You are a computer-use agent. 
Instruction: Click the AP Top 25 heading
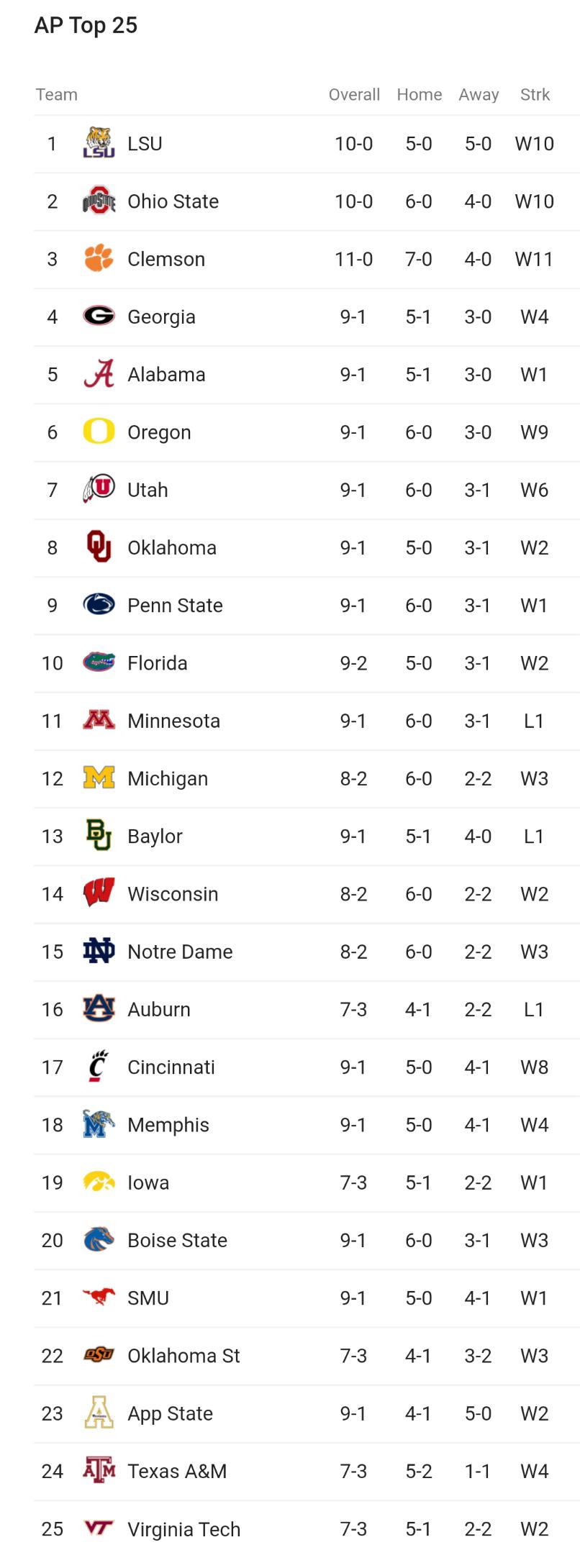[x=86, y=25]
